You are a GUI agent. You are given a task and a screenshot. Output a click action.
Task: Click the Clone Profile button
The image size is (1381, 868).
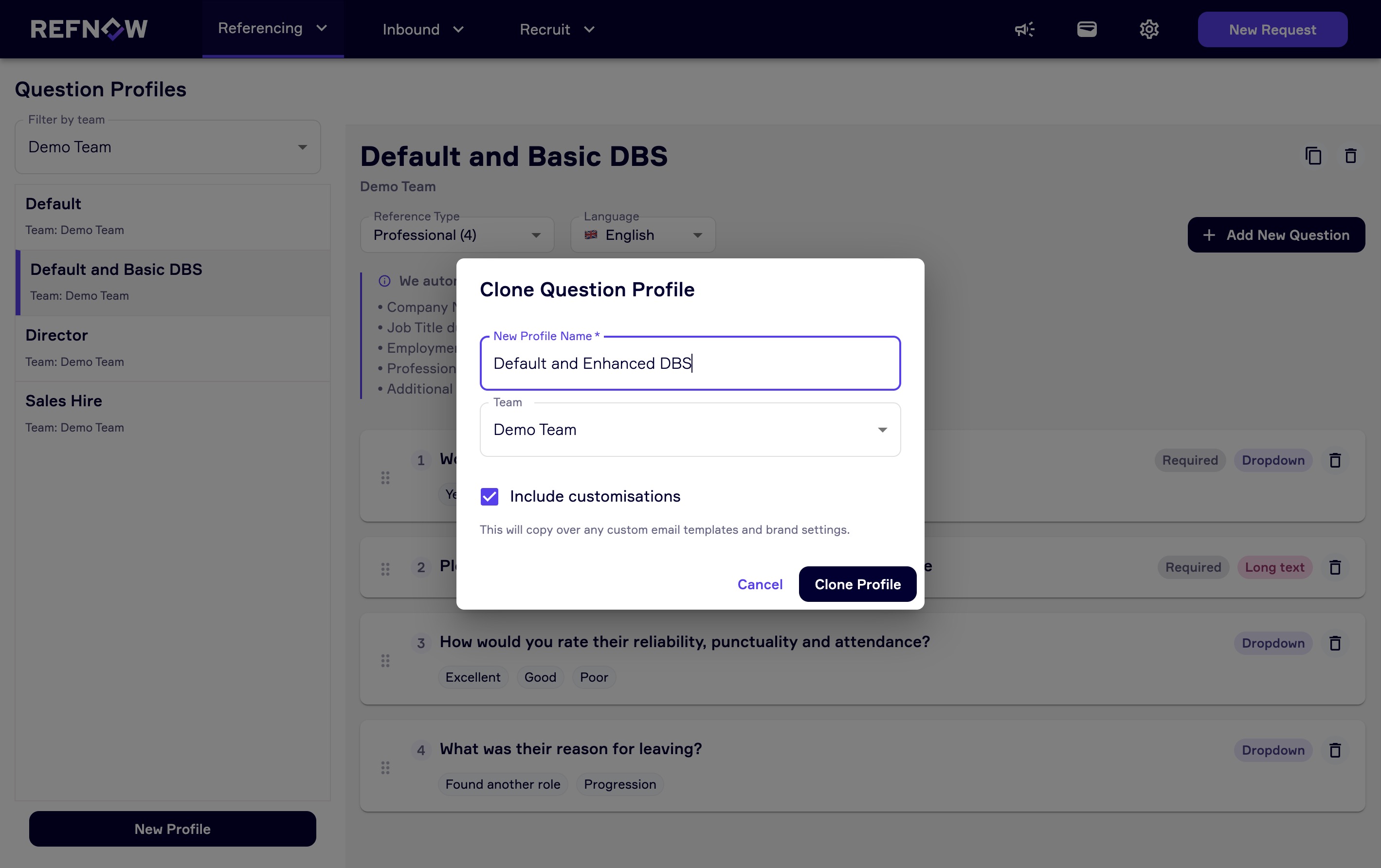tap(857, 584)
